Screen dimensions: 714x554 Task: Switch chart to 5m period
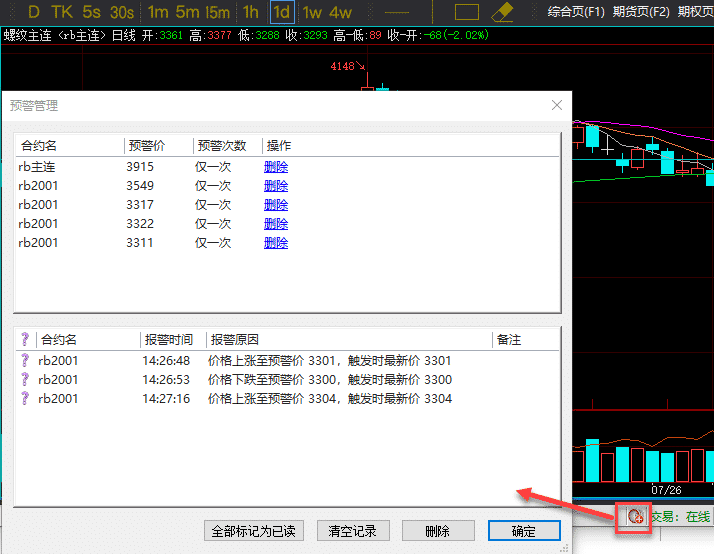pos(187,12)
